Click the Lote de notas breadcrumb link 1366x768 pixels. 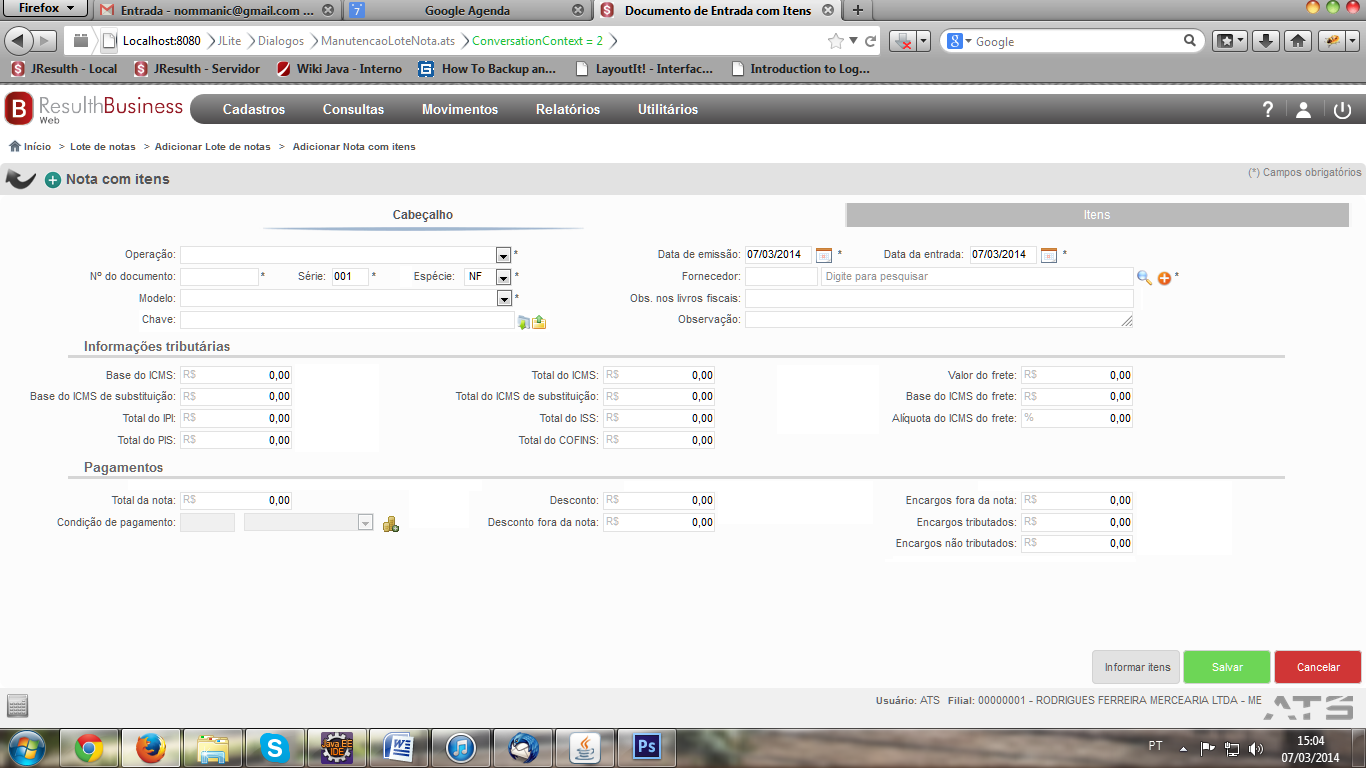coord(103,147)
